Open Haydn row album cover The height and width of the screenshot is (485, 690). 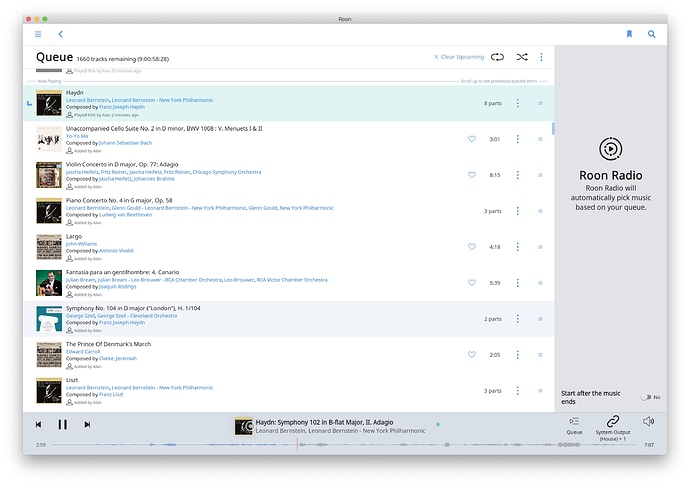click(x=49, y=103)
